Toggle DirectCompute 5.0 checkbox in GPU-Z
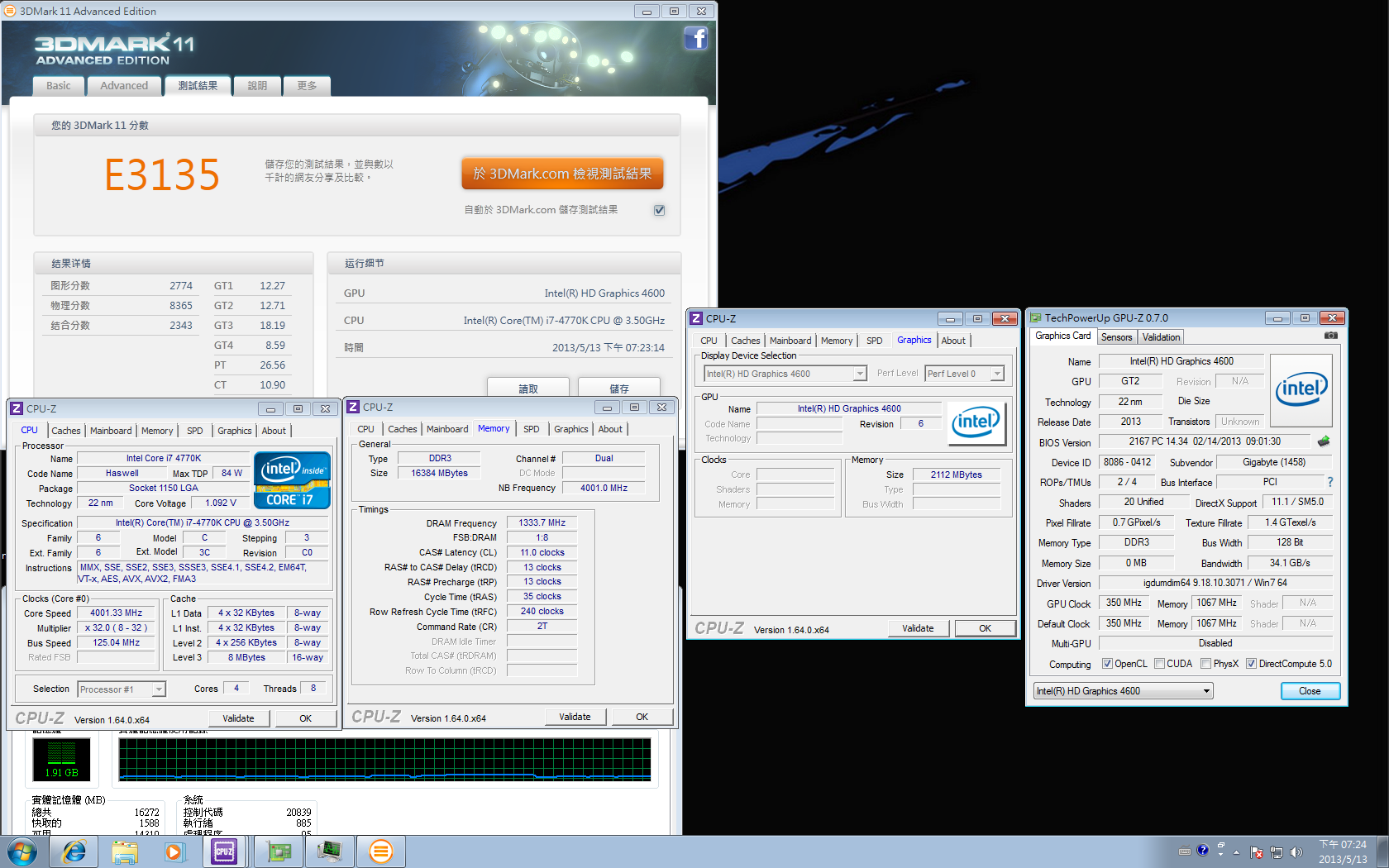The height and width of the screenshot is (868, 1389). point(1252,663)
